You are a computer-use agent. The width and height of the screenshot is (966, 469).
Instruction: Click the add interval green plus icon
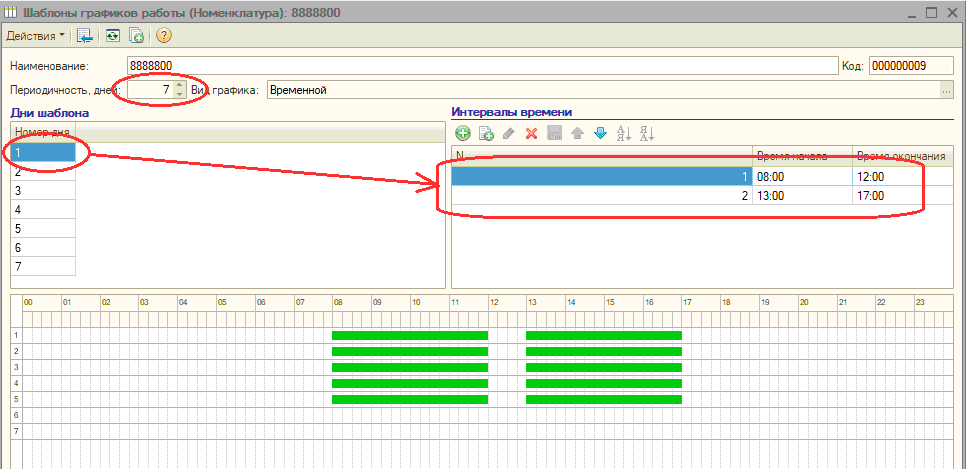(462, 134)
